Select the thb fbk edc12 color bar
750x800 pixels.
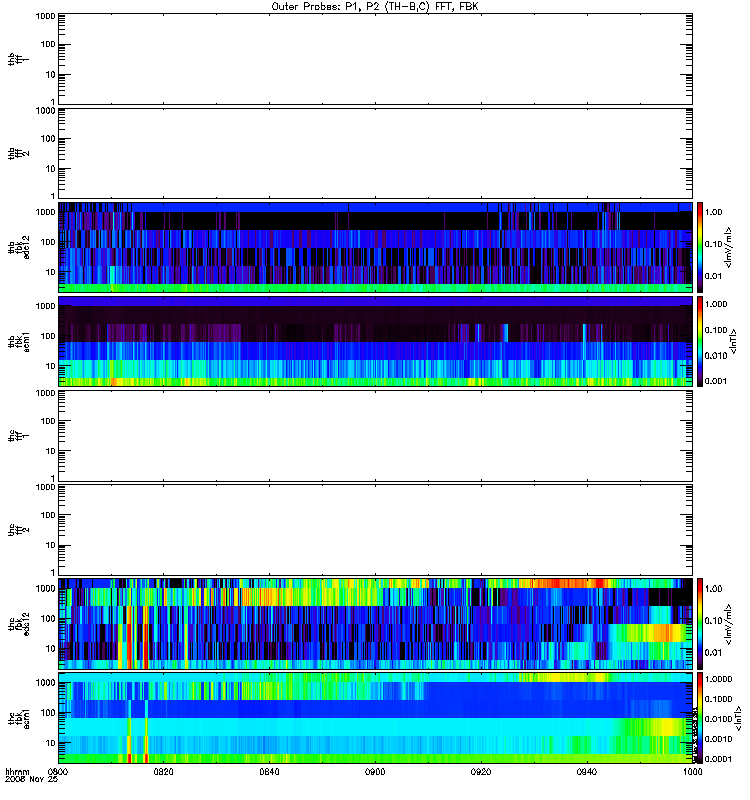(700, 247)
